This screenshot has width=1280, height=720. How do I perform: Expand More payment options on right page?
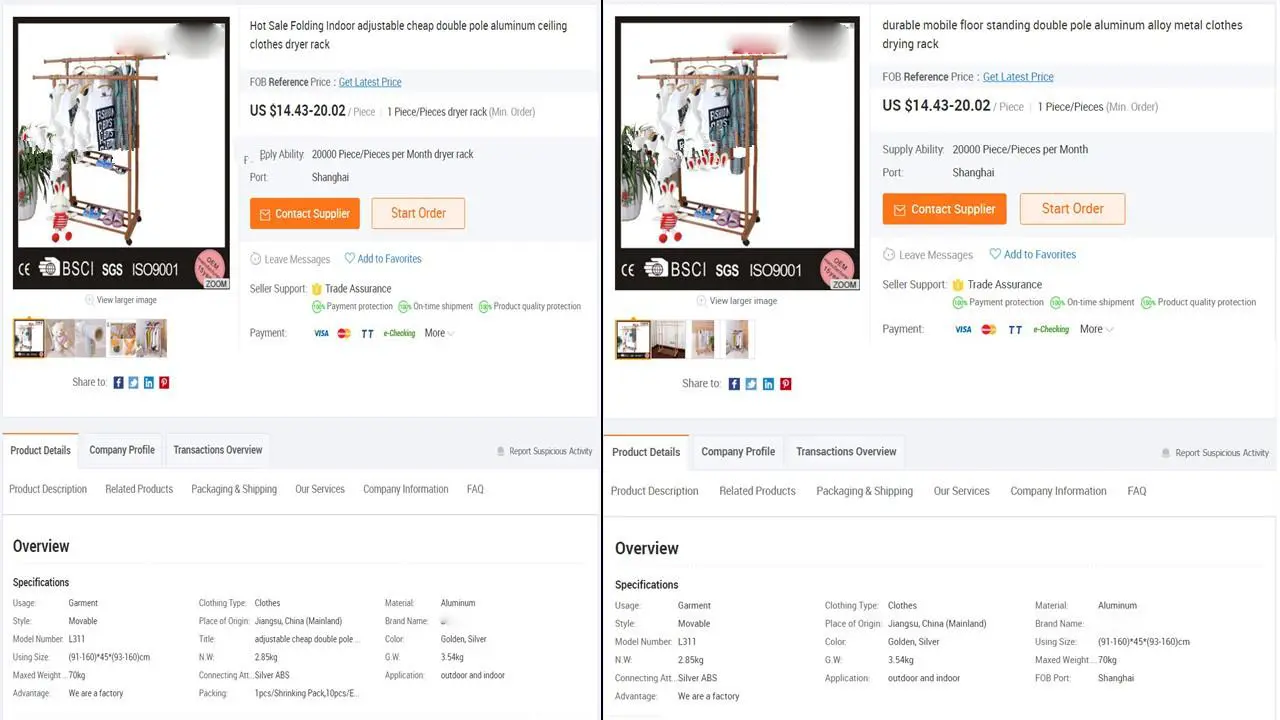(1096, 329)
